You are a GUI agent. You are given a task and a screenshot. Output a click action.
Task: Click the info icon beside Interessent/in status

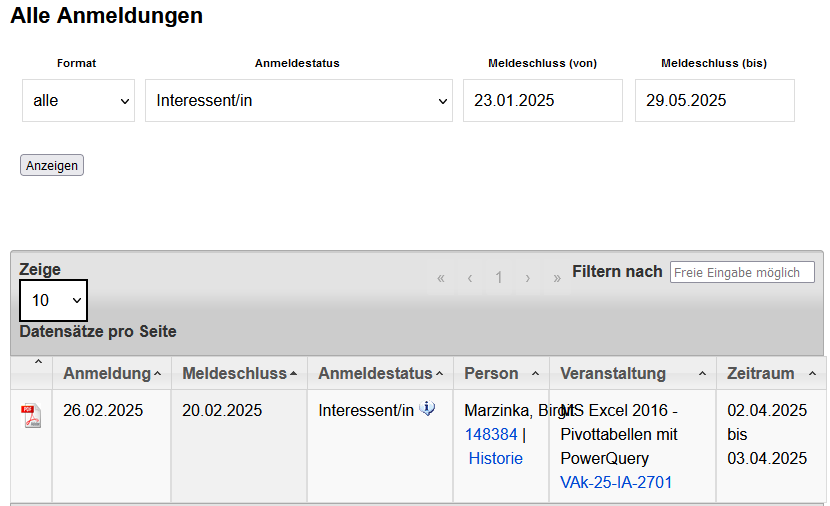[427, 409]
